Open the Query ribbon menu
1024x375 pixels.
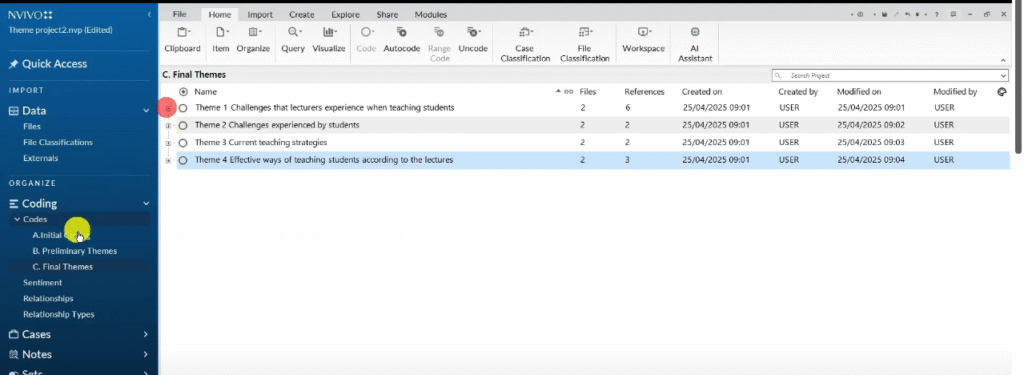tap(293, 39)
